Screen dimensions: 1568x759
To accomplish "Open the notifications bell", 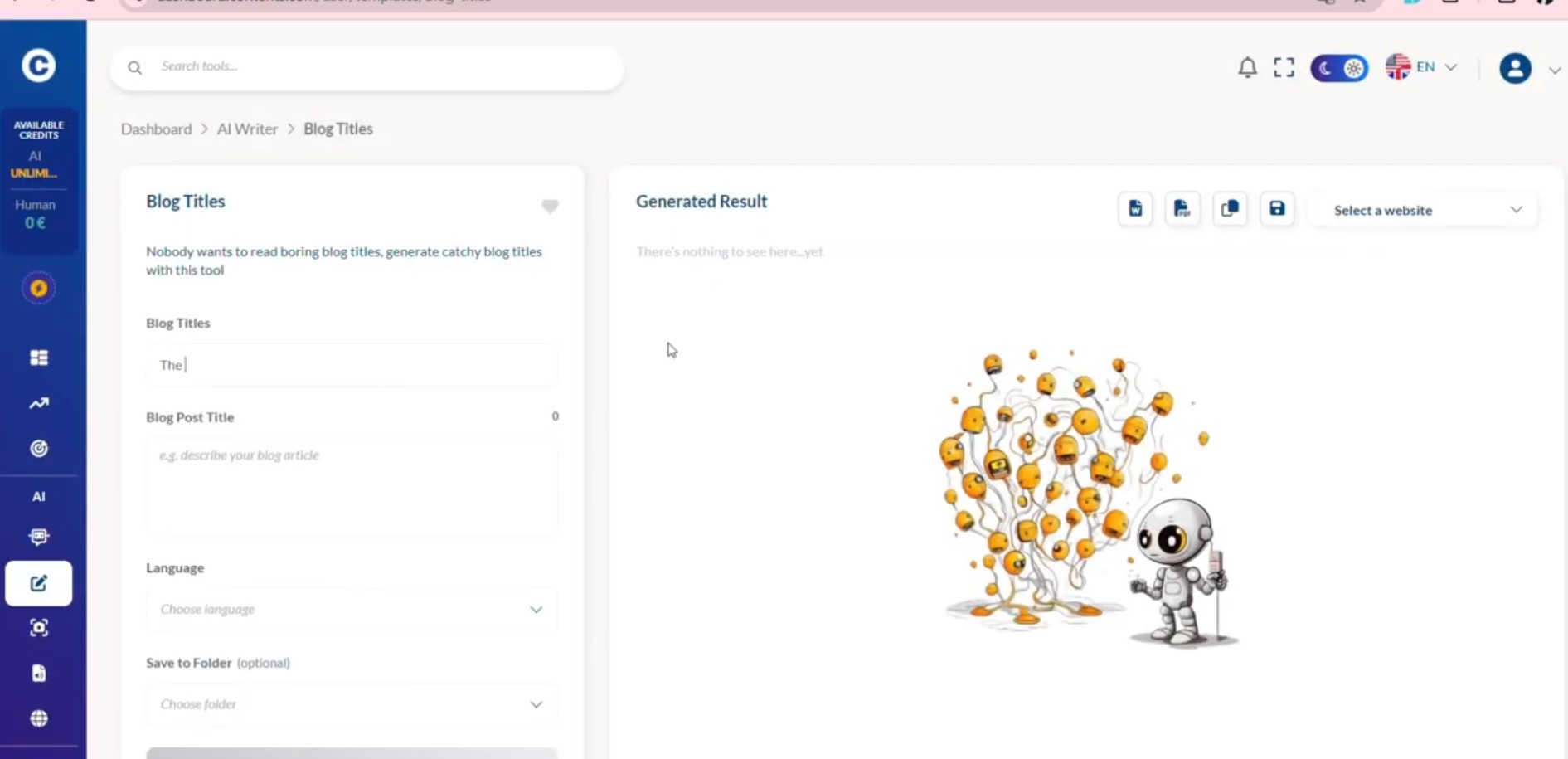I will [x=1247, y=67].
